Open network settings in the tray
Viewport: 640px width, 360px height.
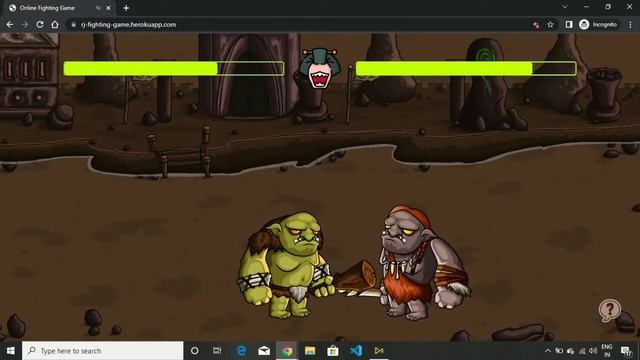click(x=582, y=351)
